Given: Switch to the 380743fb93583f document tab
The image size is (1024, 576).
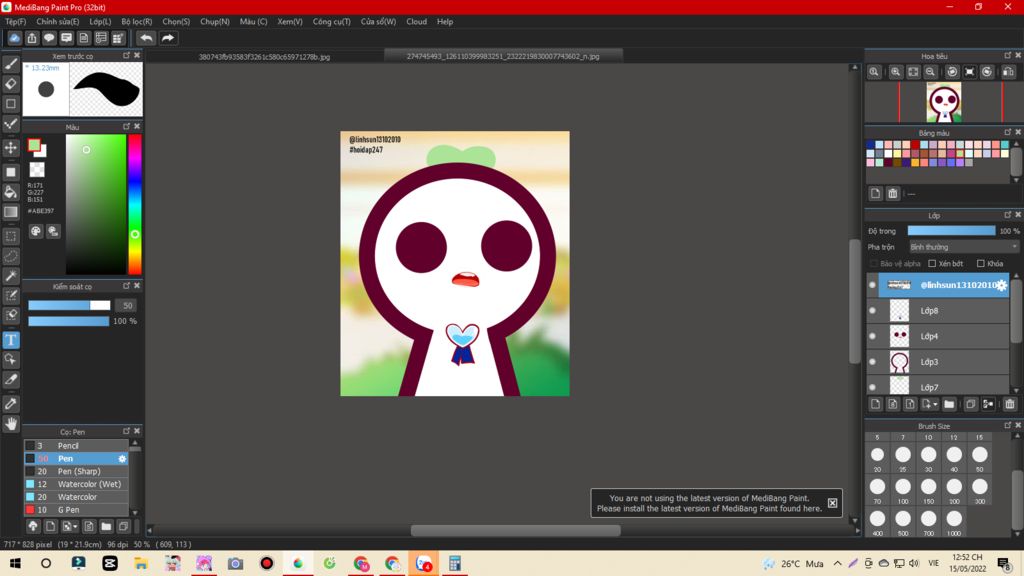Looking at the screenshot, I should pyautogui.click(x=264, y=57).
